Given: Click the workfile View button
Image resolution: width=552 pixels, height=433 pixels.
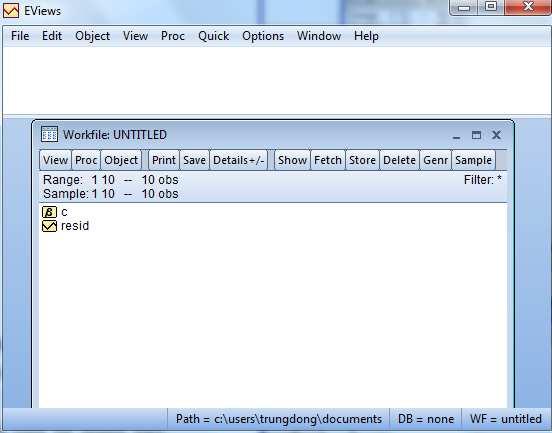Looking at the screenshot, I should (x=56, y=160).
